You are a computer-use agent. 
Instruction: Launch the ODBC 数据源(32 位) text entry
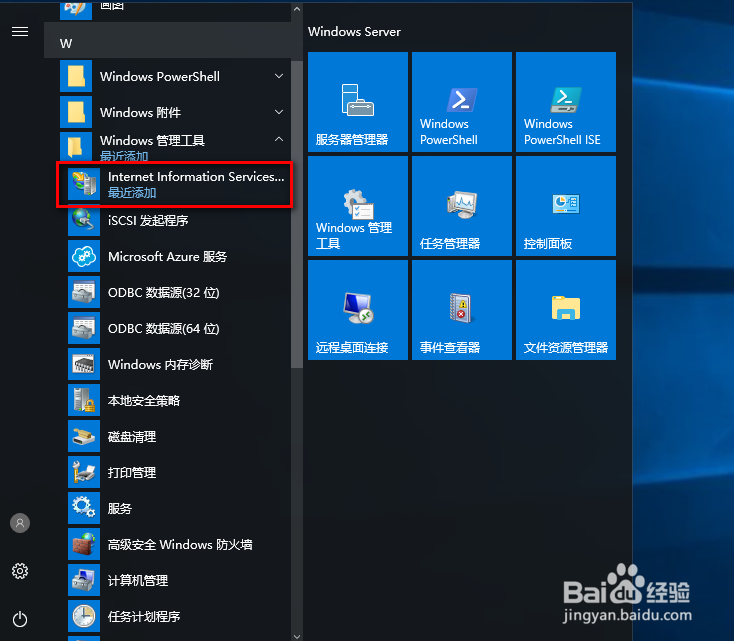(x=163, y=293)
